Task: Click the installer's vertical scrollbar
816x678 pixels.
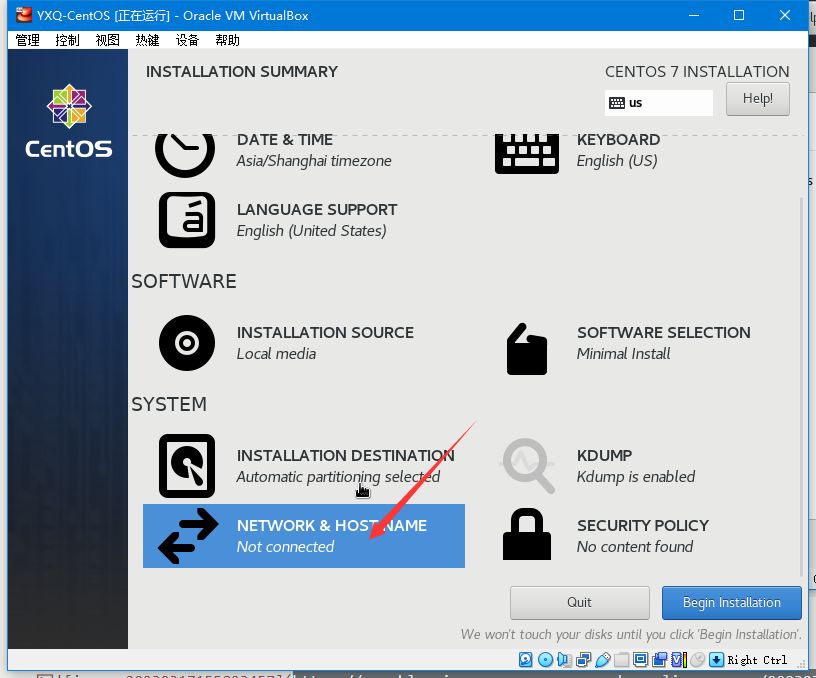Action: [799, 380]
